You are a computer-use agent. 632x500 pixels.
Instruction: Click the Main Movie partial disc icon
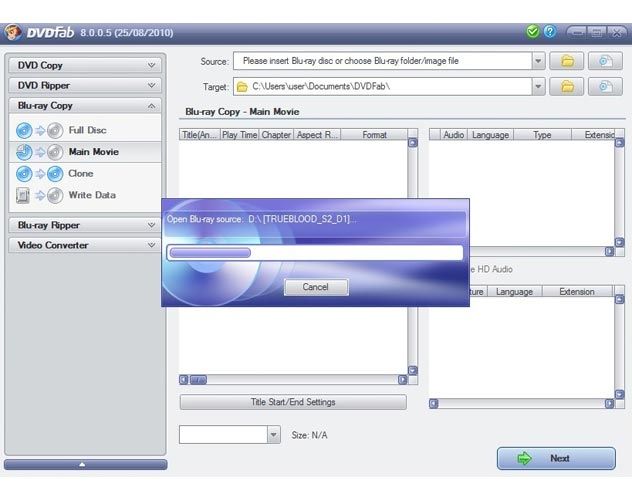point(24,152)
